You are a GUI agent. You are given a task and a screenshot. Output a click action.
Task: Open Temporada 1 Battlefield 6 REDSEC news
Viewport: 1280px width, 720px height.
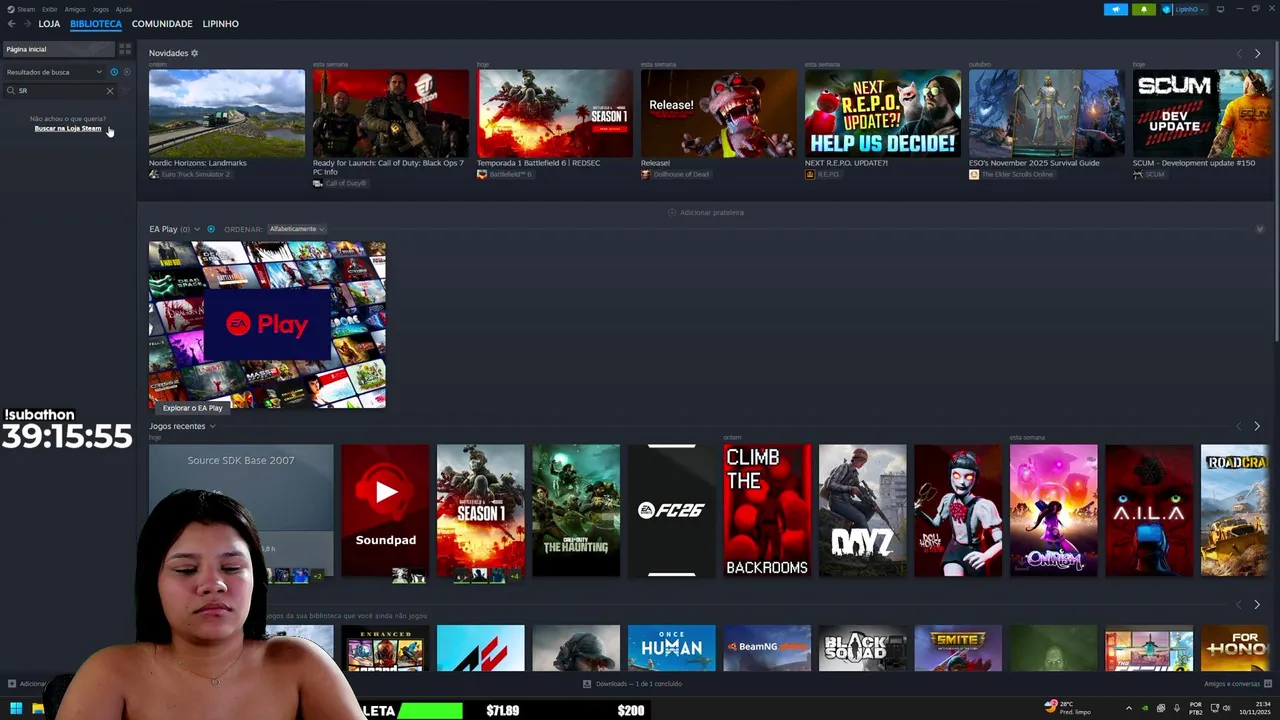pyautogui.click(x=555, y=113)
